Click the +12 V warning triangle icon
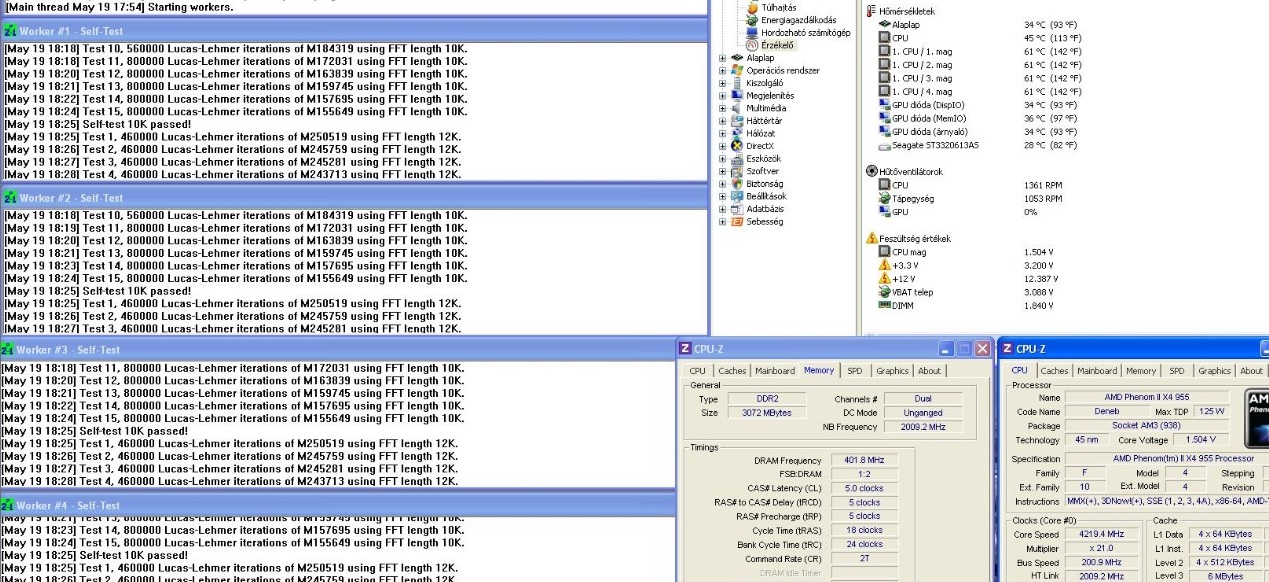The height and width of the screenshot is (582, 1269). (x=884, y=278)
